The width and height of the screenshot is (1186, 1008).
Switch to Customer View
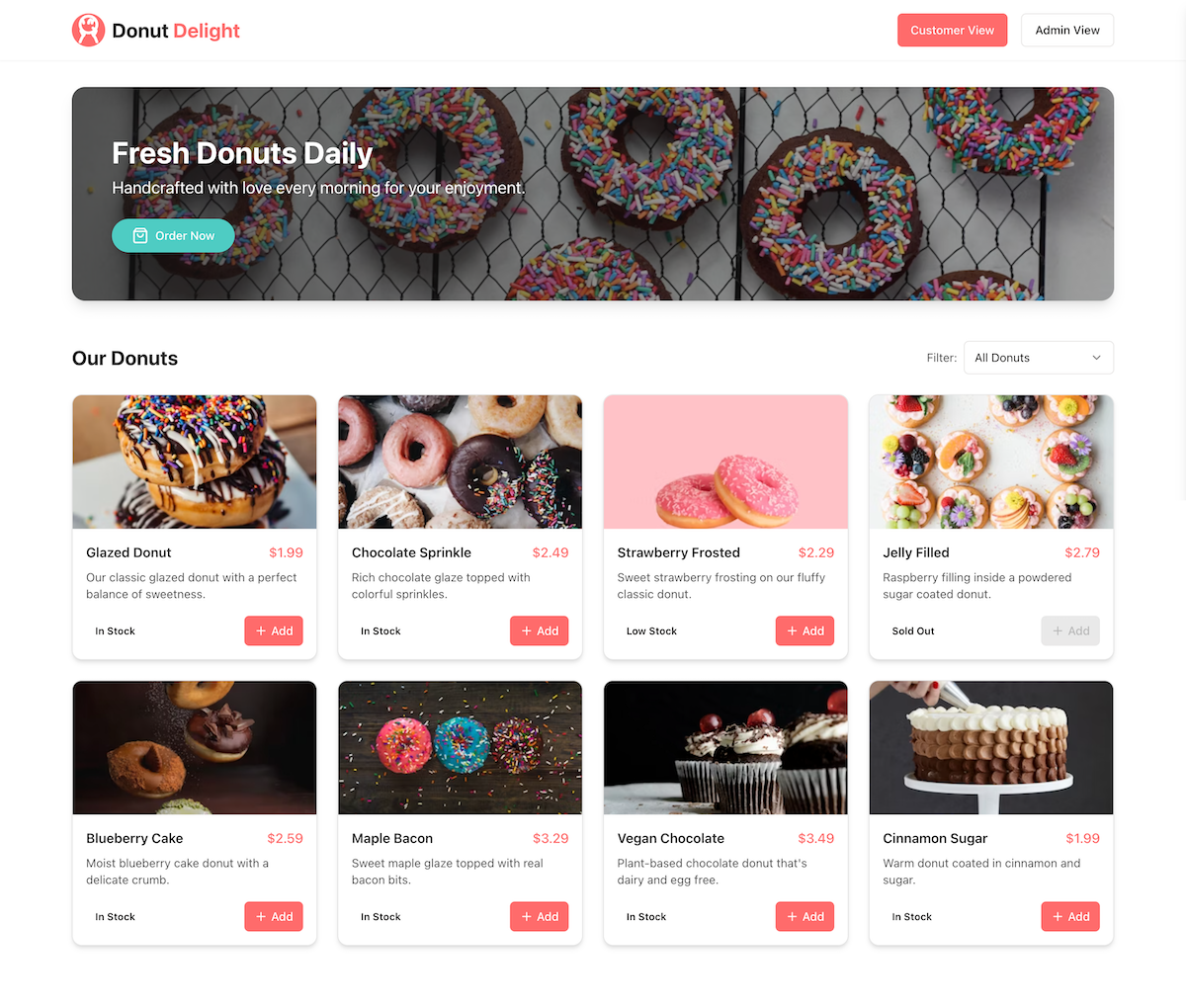coord(953,30)
